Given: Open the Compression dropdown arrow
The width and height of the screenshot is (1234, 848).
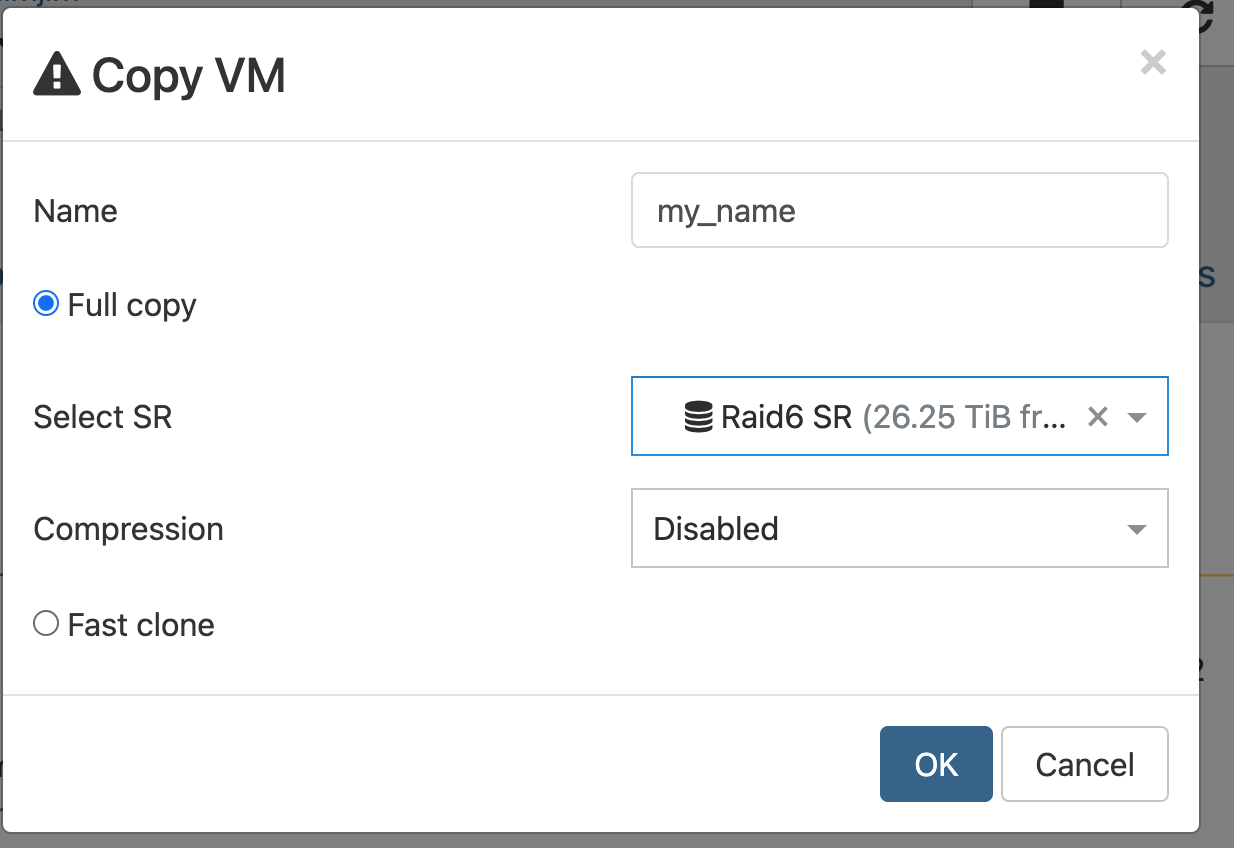Looking at the screenshot, I should point(1137,529).
